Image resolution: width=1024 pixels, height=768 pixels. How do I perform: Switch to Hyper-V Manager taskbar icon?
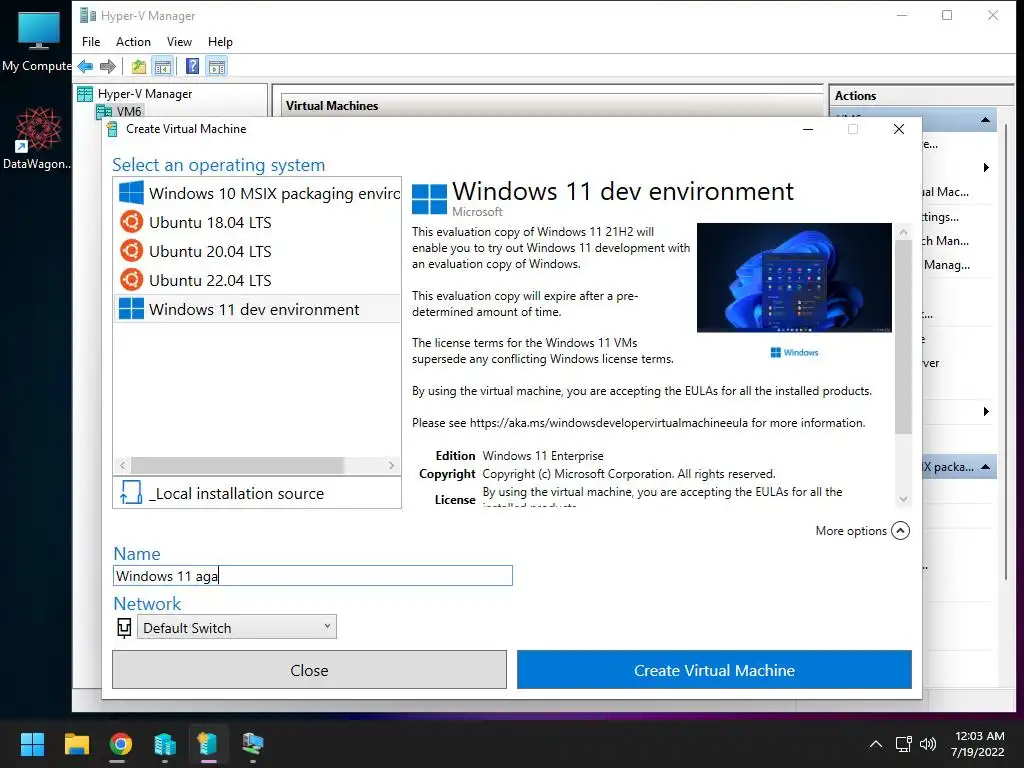click(x=165, y=744)
